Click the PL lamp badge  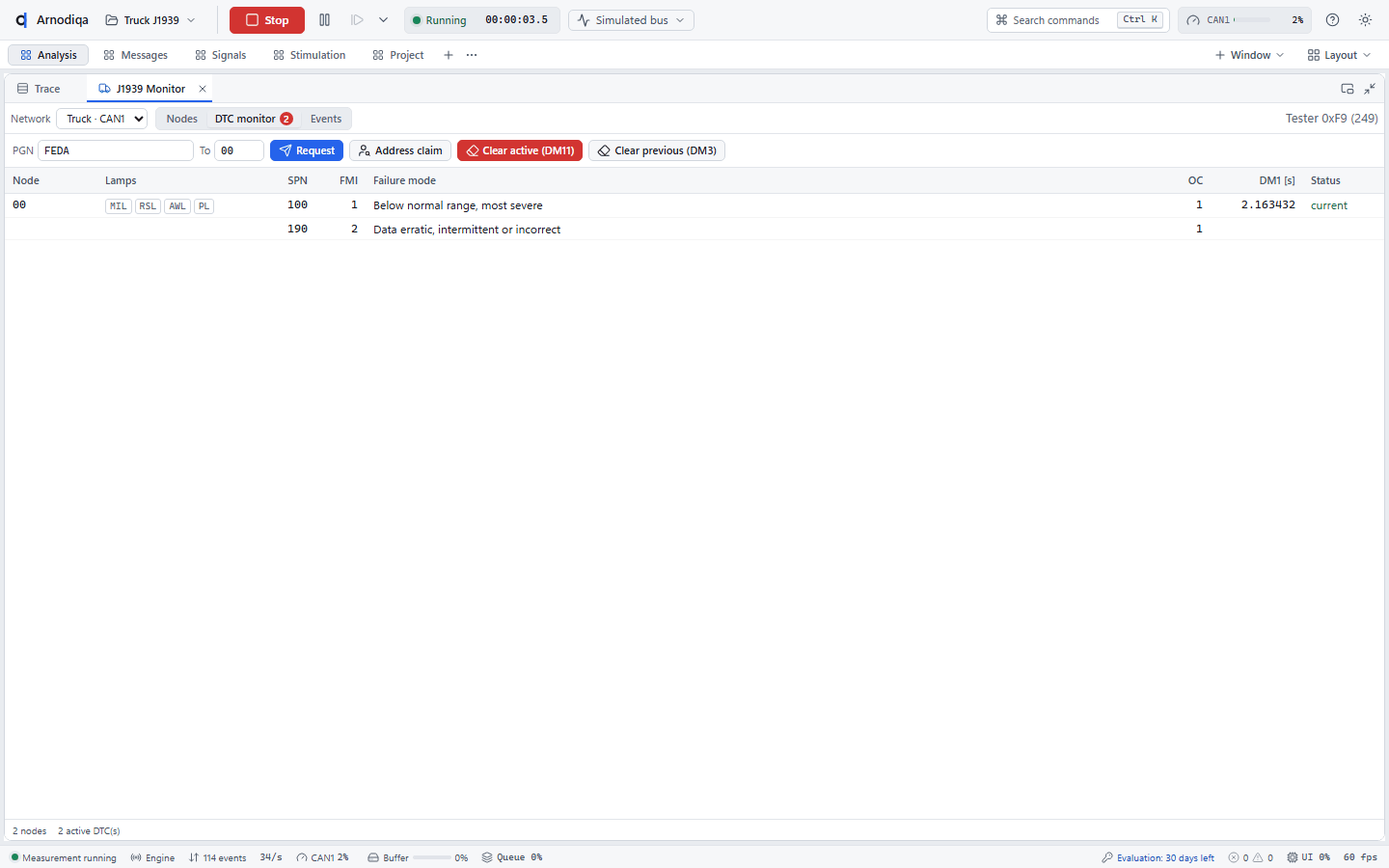click(204, 206)
